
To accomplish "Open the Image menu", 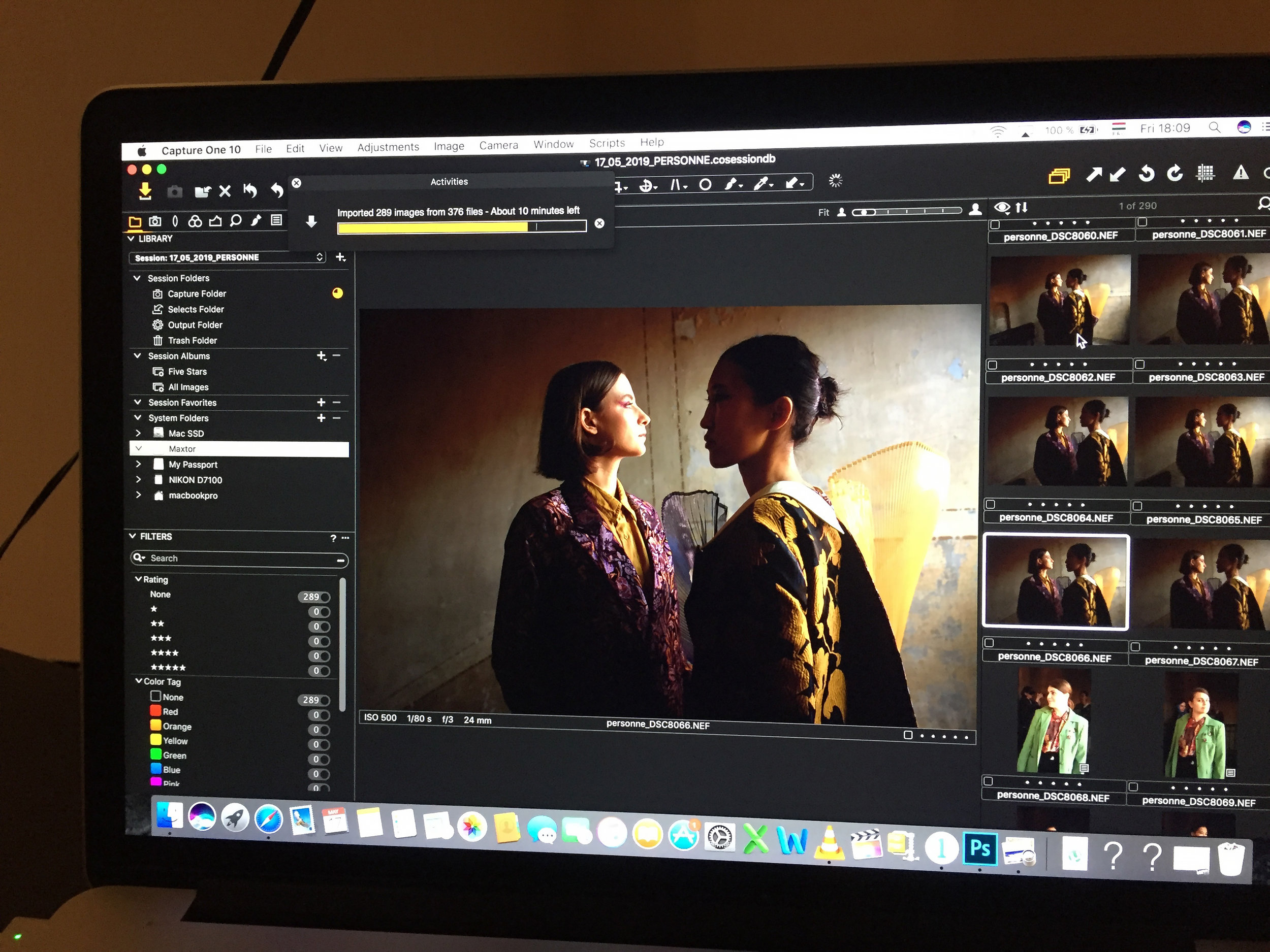I will [x=449, y=146].
